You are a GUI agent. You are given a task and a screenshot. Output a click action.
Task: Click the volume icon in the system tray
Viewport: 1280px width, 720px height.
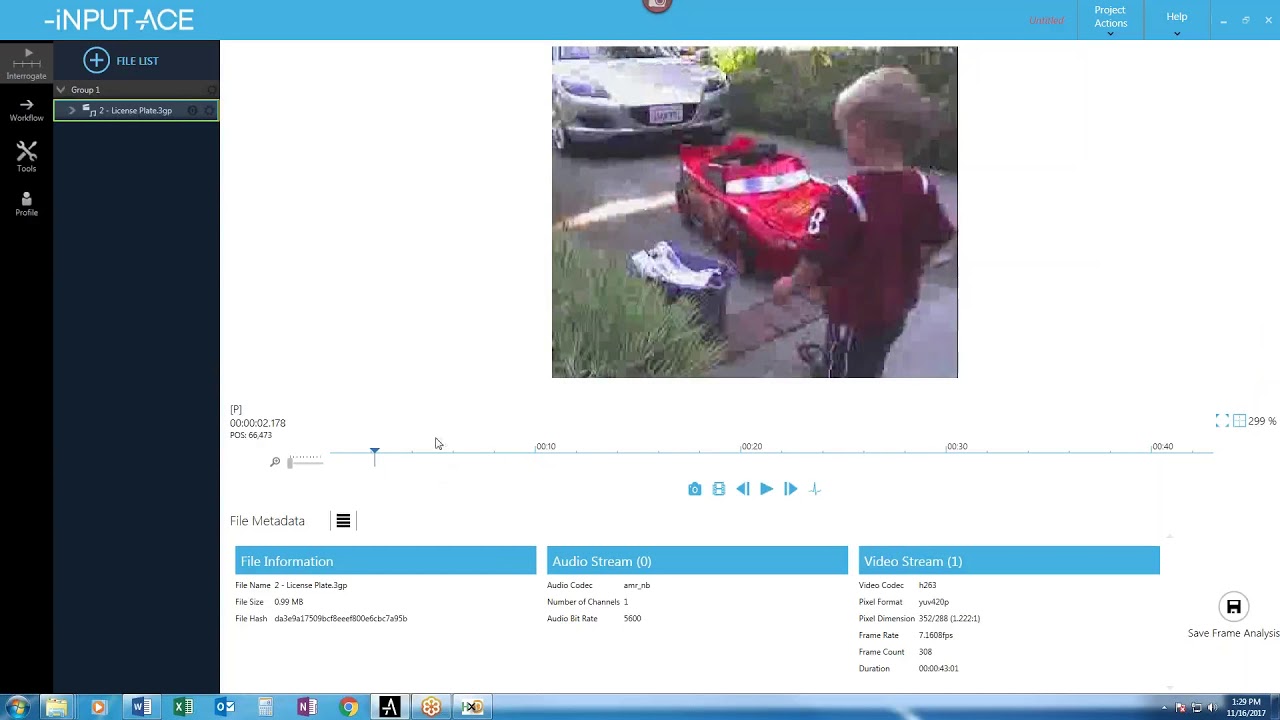[x=1212, y=708]
